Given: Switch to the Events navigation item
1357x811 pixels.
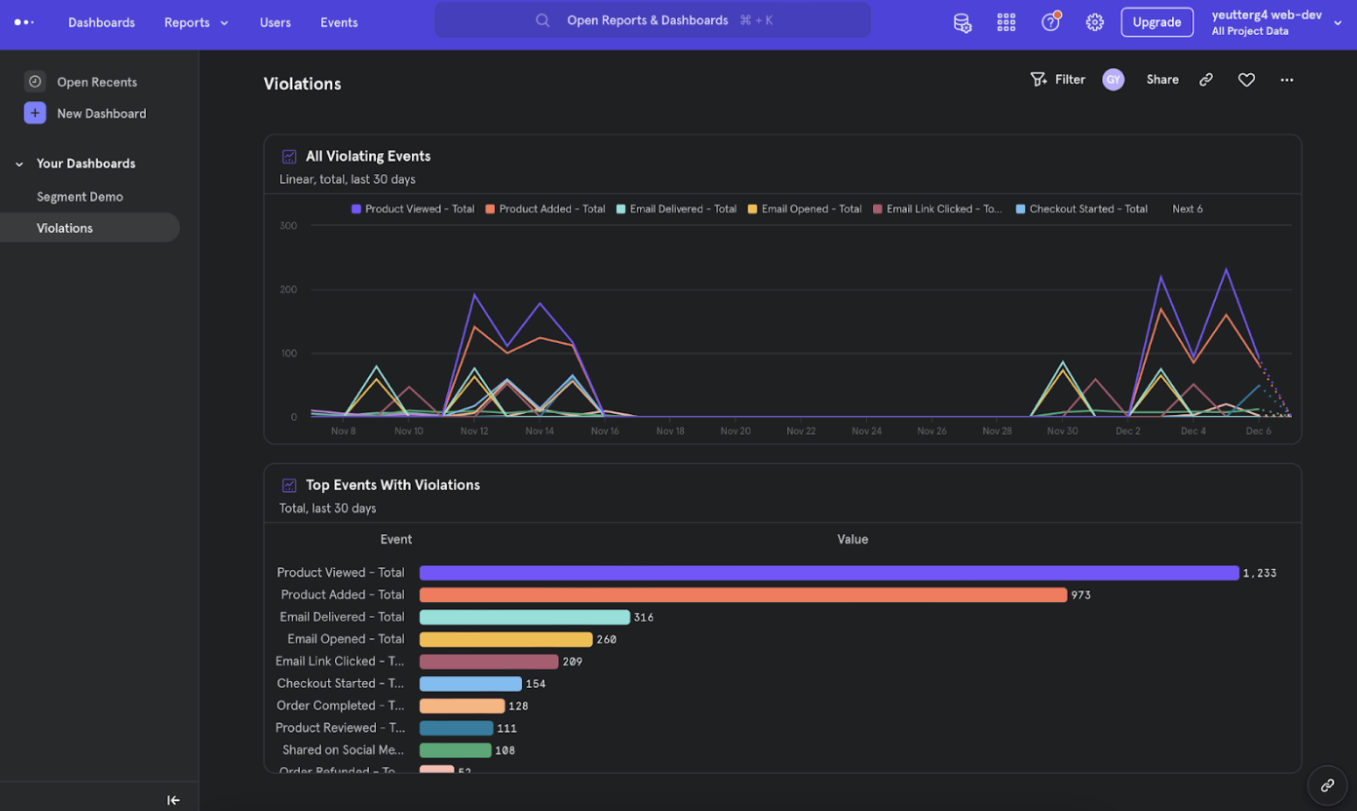Looking at the screenshot, I should pos(338,22).
